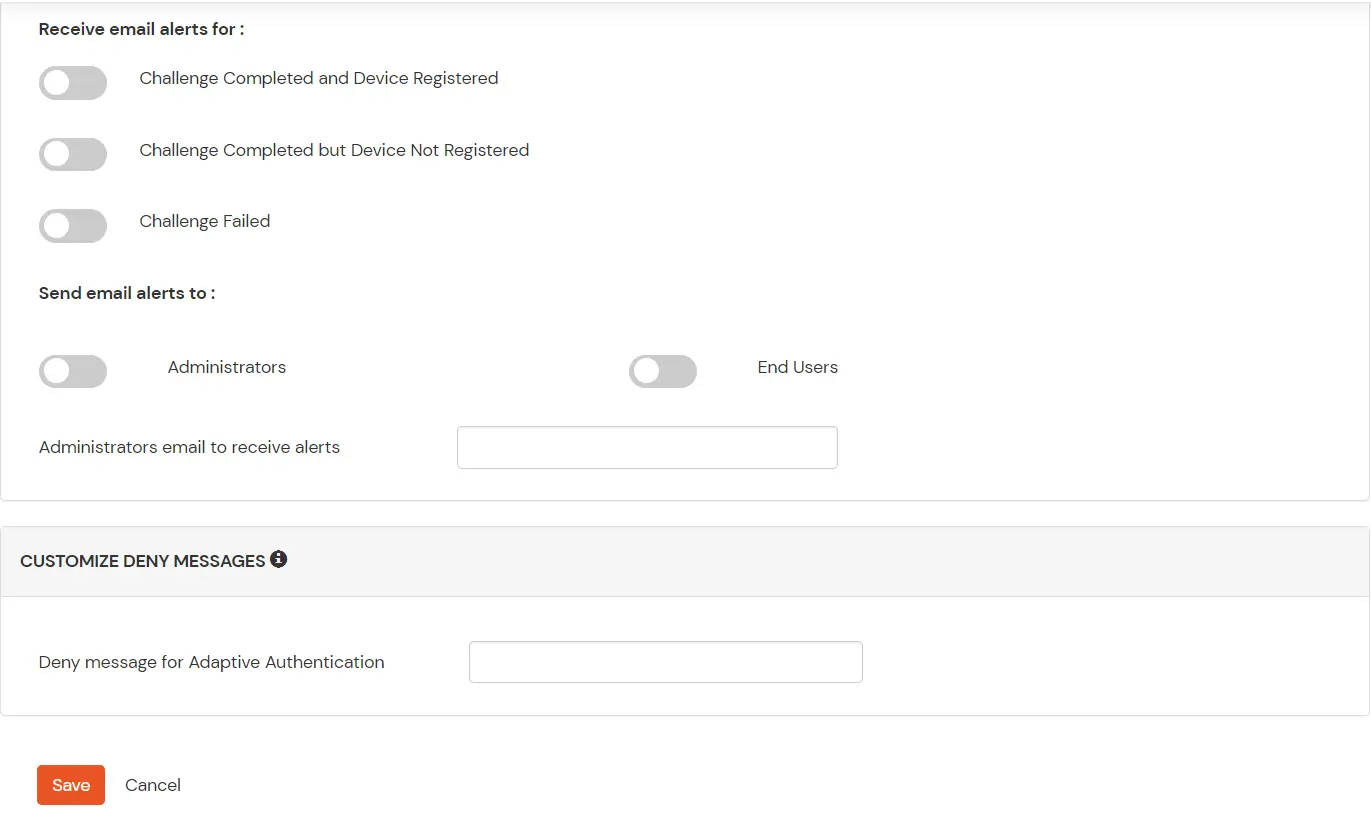1371x819 pixels.
Task: Click the 'Challenge Failed' label text
Action: (x=205, y=221)
